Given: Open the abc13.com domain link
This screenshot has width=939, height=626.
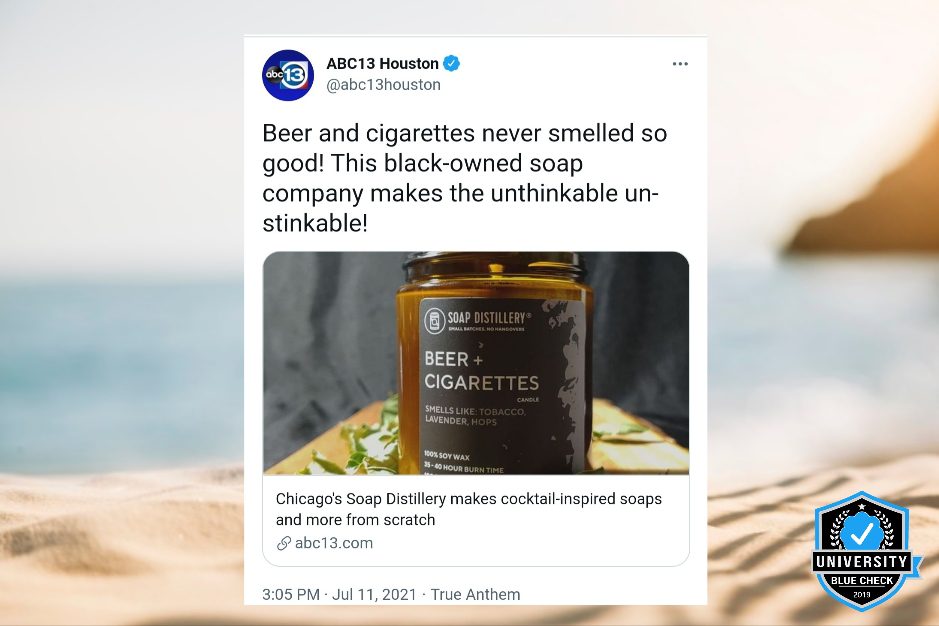Looking at the screenshot, I should coord(334,543).
